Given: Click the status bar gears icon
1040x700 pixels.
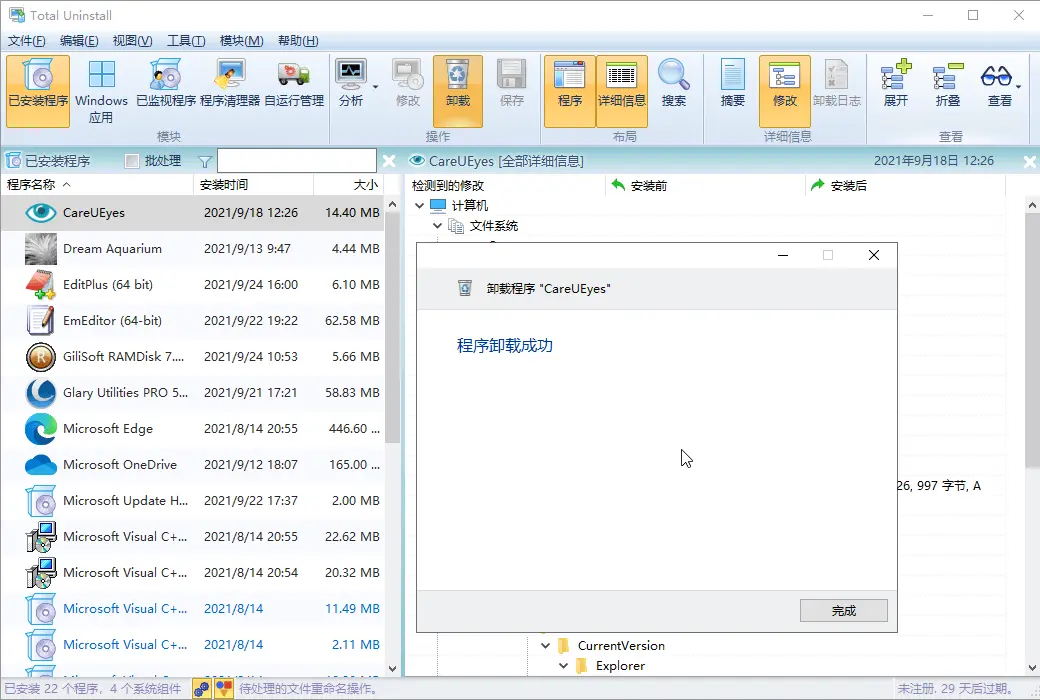Looking at the screenshot, I should [x=202, y=689].
